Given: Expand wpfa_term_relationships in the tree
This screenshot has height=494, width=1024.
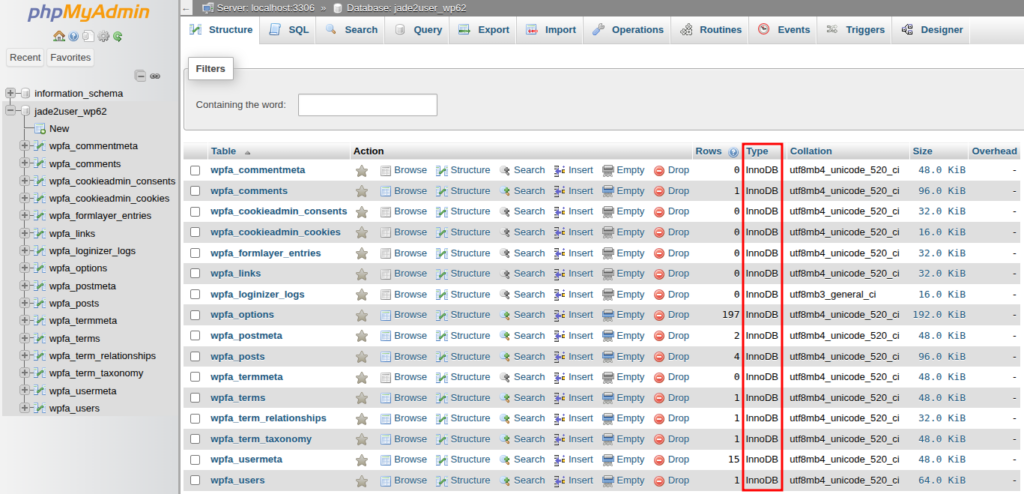Looking at the screenshot, I should (25, 356).
